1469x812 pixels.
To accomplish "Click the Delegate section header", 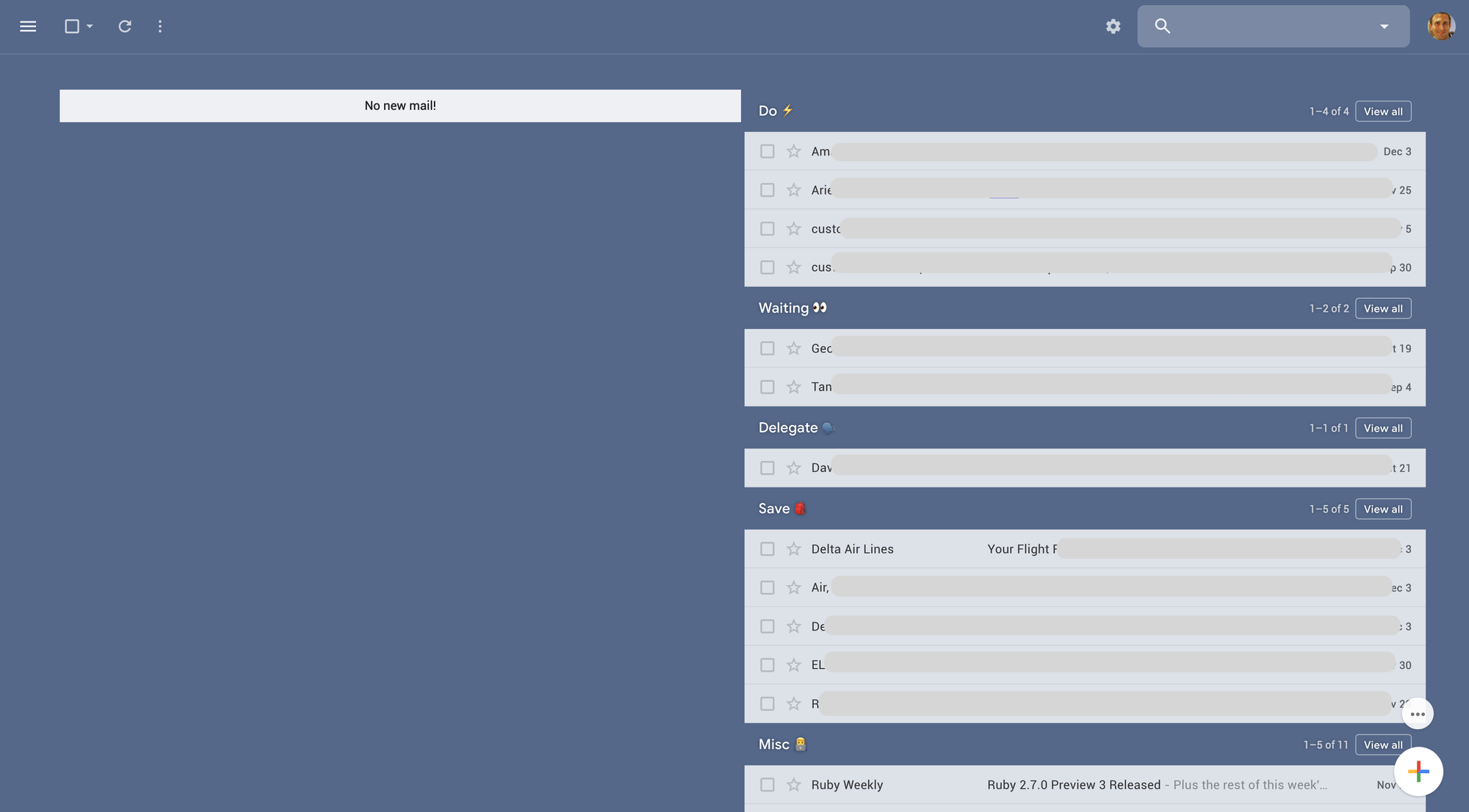I will coord(788,428).
